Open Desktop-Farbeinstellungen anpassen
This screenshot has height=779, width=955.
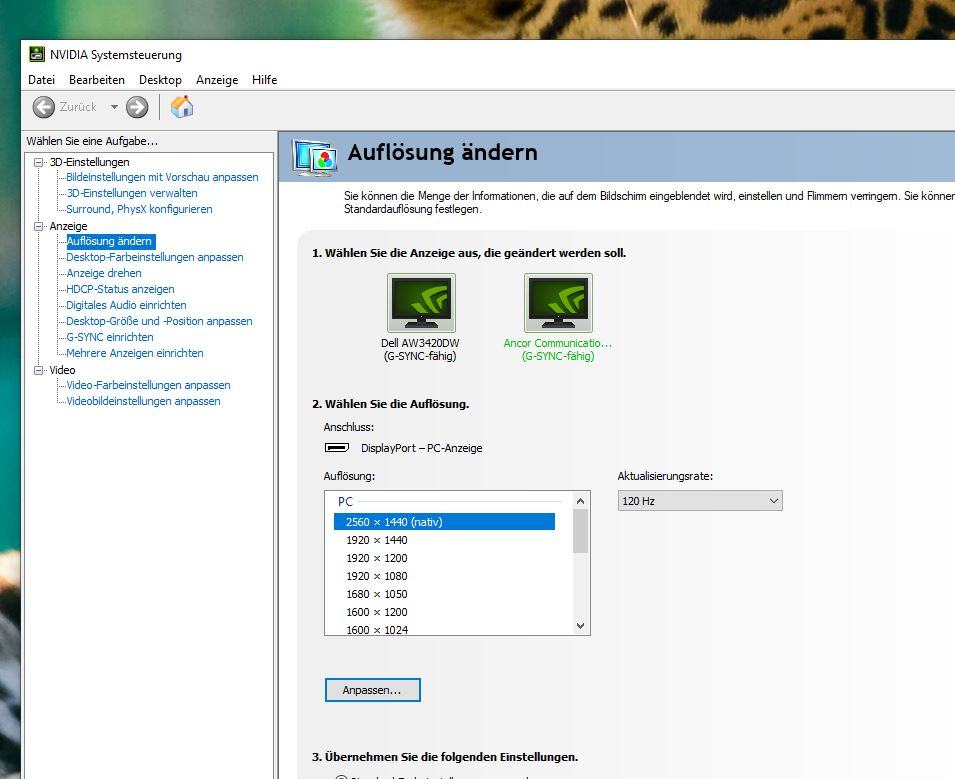tap(155, 257)
